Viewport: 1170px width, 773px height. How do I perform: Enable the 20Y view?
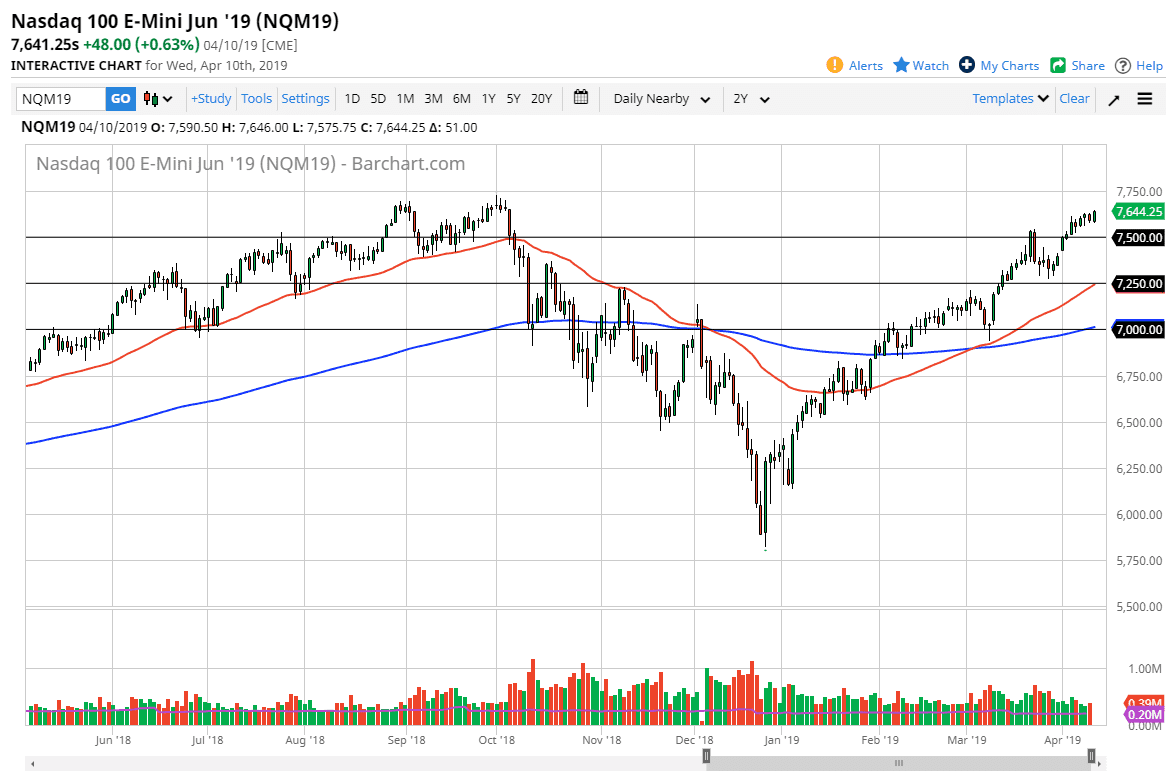tap(541, 98)
